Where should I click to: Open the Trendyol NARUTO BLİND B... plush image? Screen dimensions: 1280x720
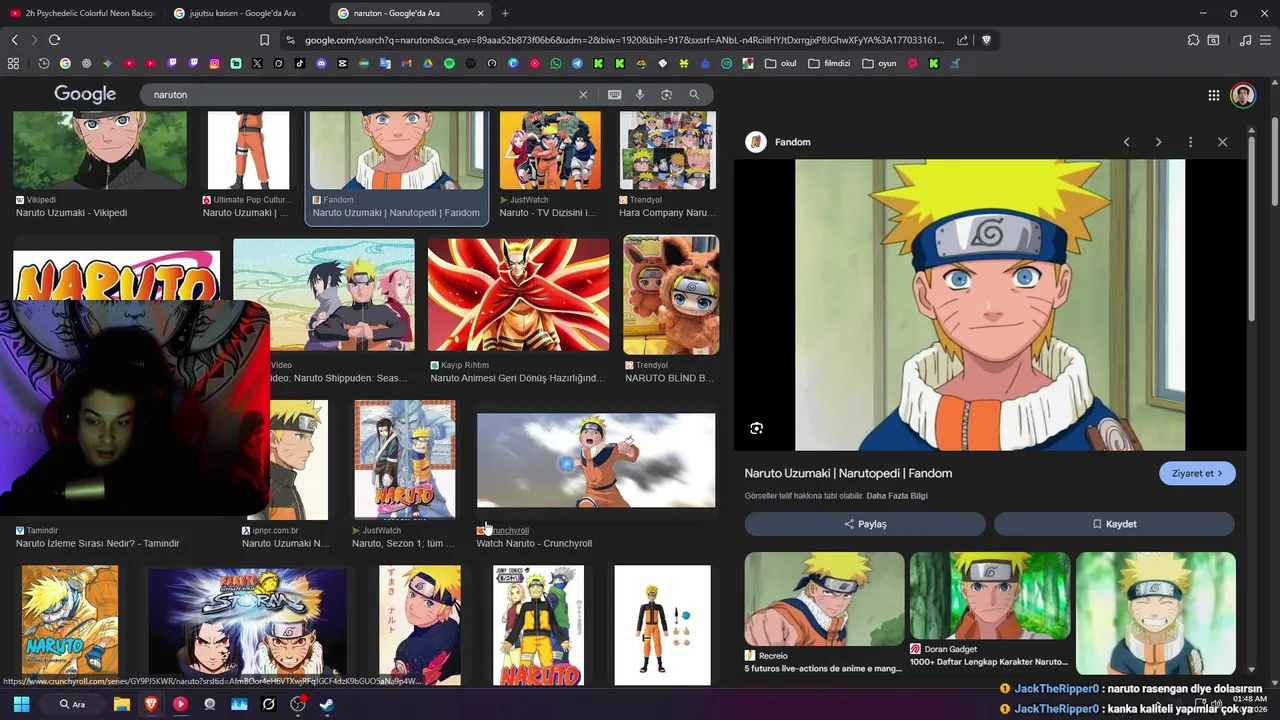tap(671, 294)
